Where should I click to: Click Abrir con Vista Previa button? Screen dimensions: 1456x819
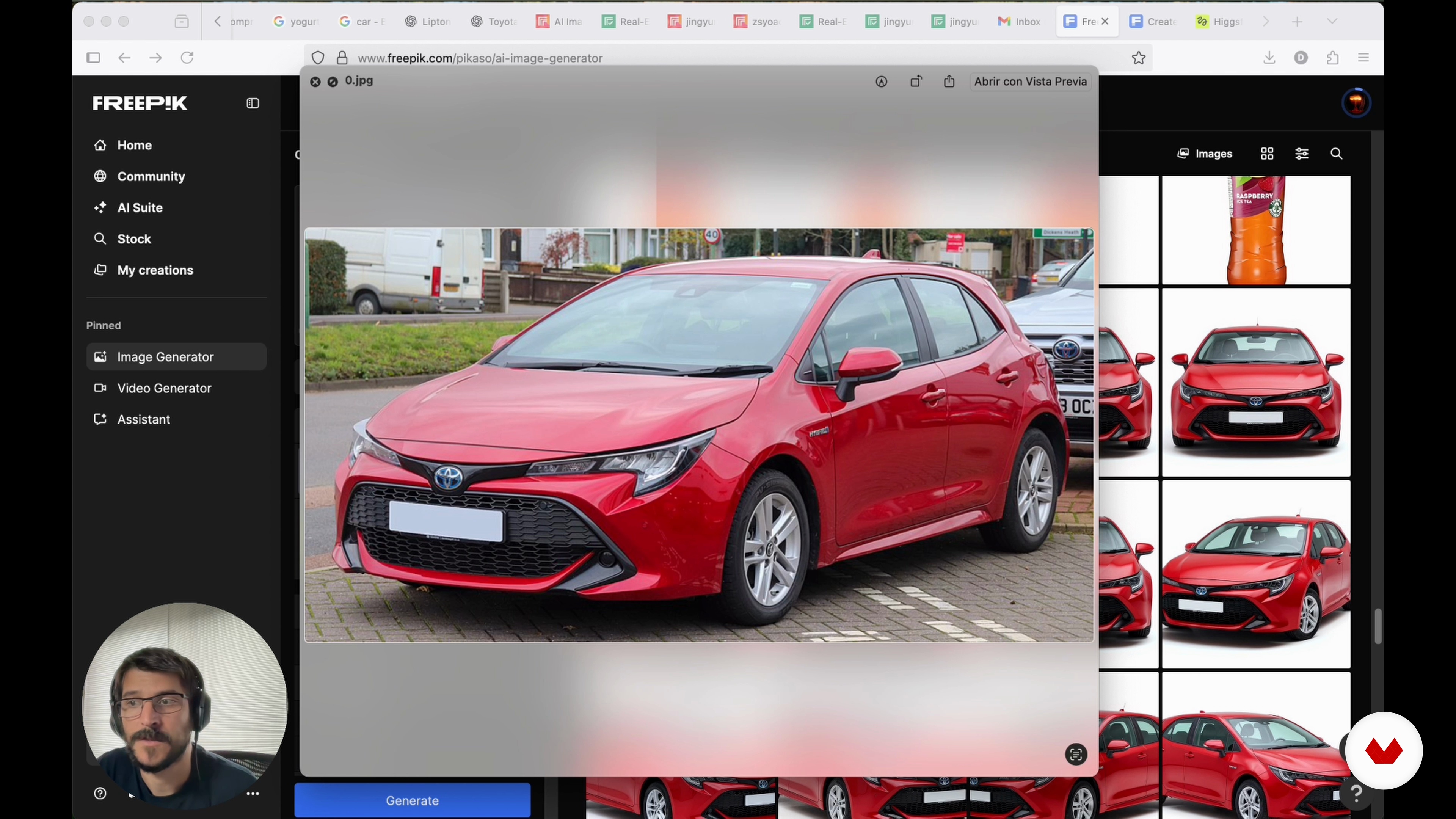pyautogui.click(x=1030, y=82)
